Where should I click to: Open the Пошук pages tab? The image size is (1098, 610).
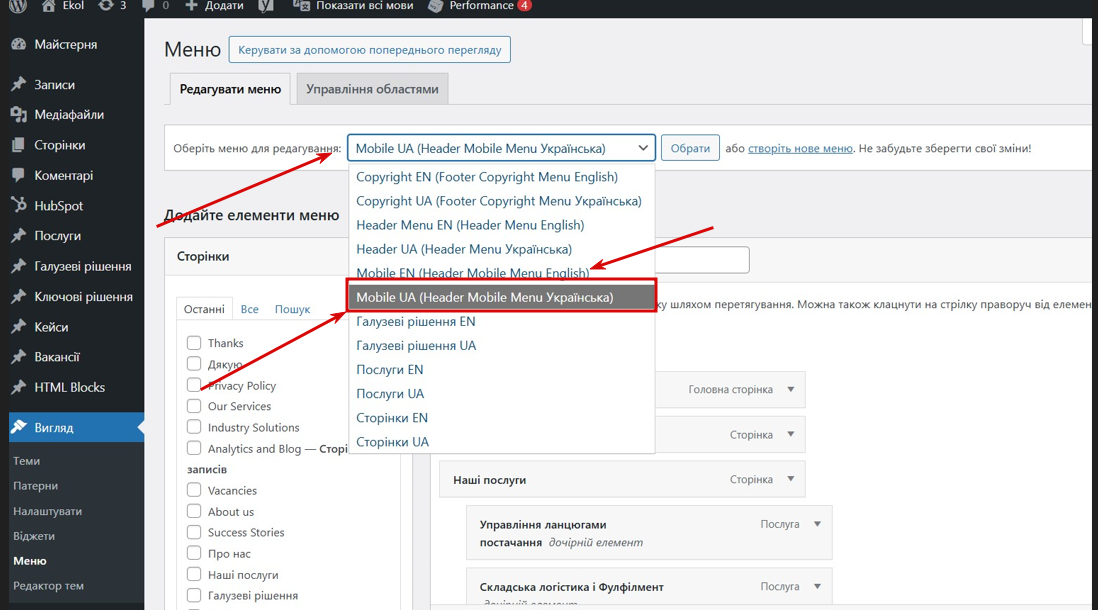(x=292, y=309)
